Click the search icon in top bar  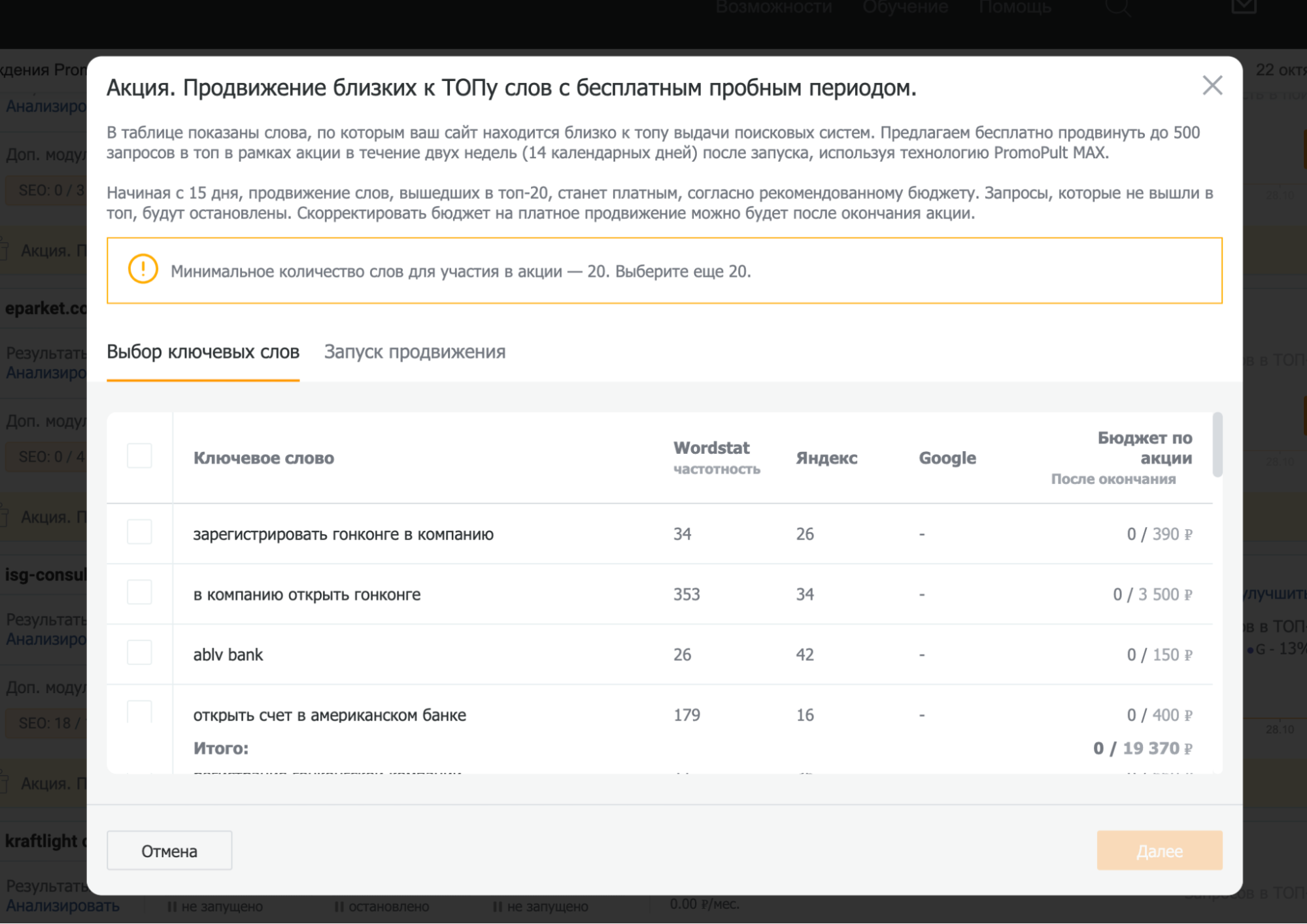coord(1117,7)
